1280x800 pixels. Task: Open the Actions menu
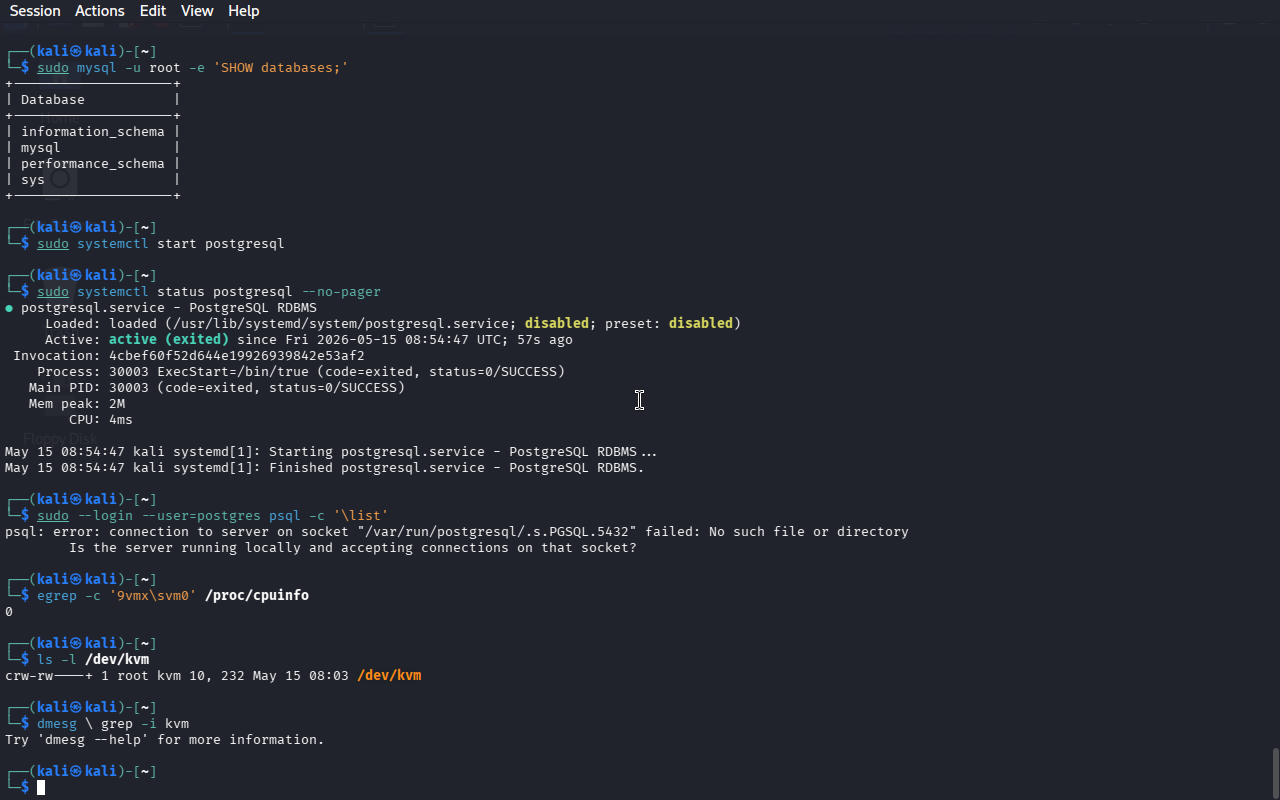(100, 11)
